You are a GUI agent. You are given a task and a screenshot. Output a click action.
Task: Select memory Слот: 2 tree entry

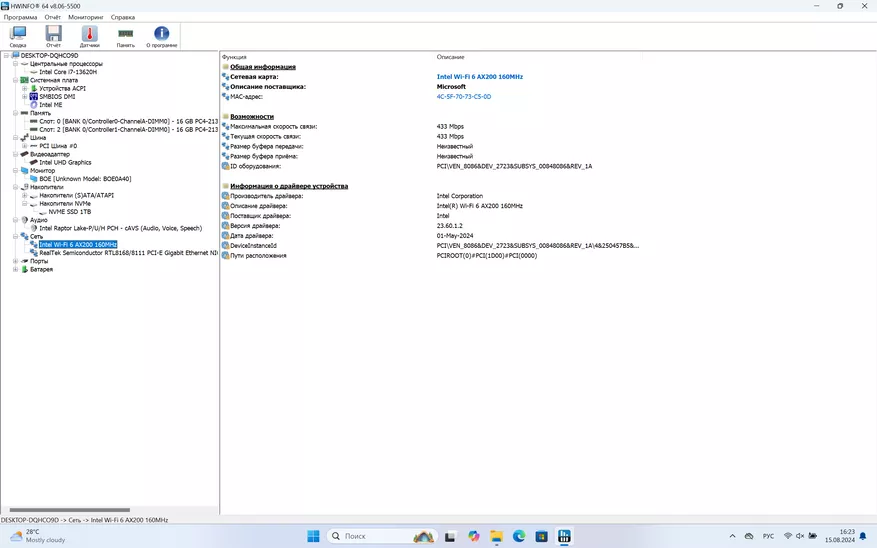click(x=128, y=129)
